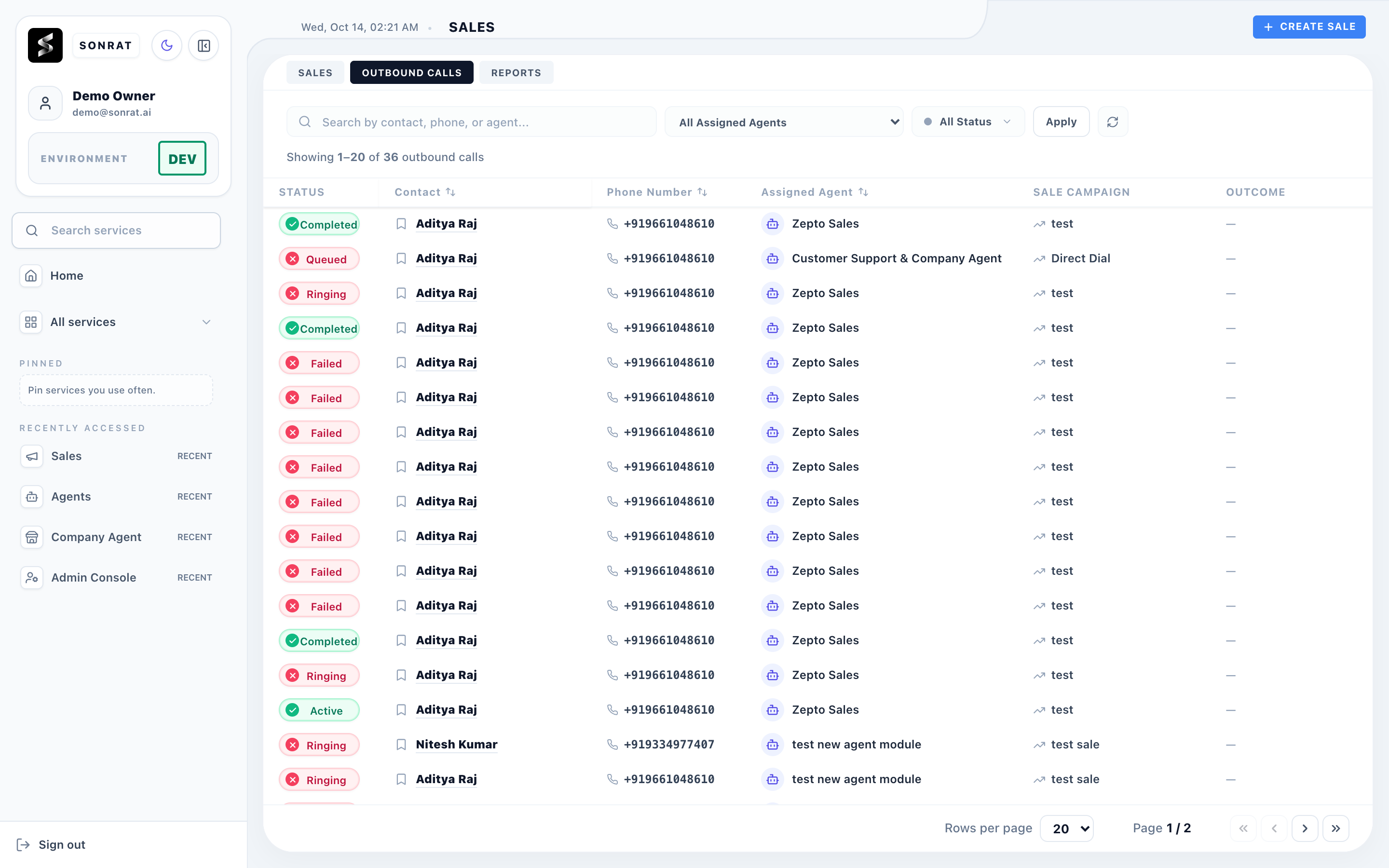Click the Agents robot icon in recent
Screen dimensions: 1389x868
point(32,497)
